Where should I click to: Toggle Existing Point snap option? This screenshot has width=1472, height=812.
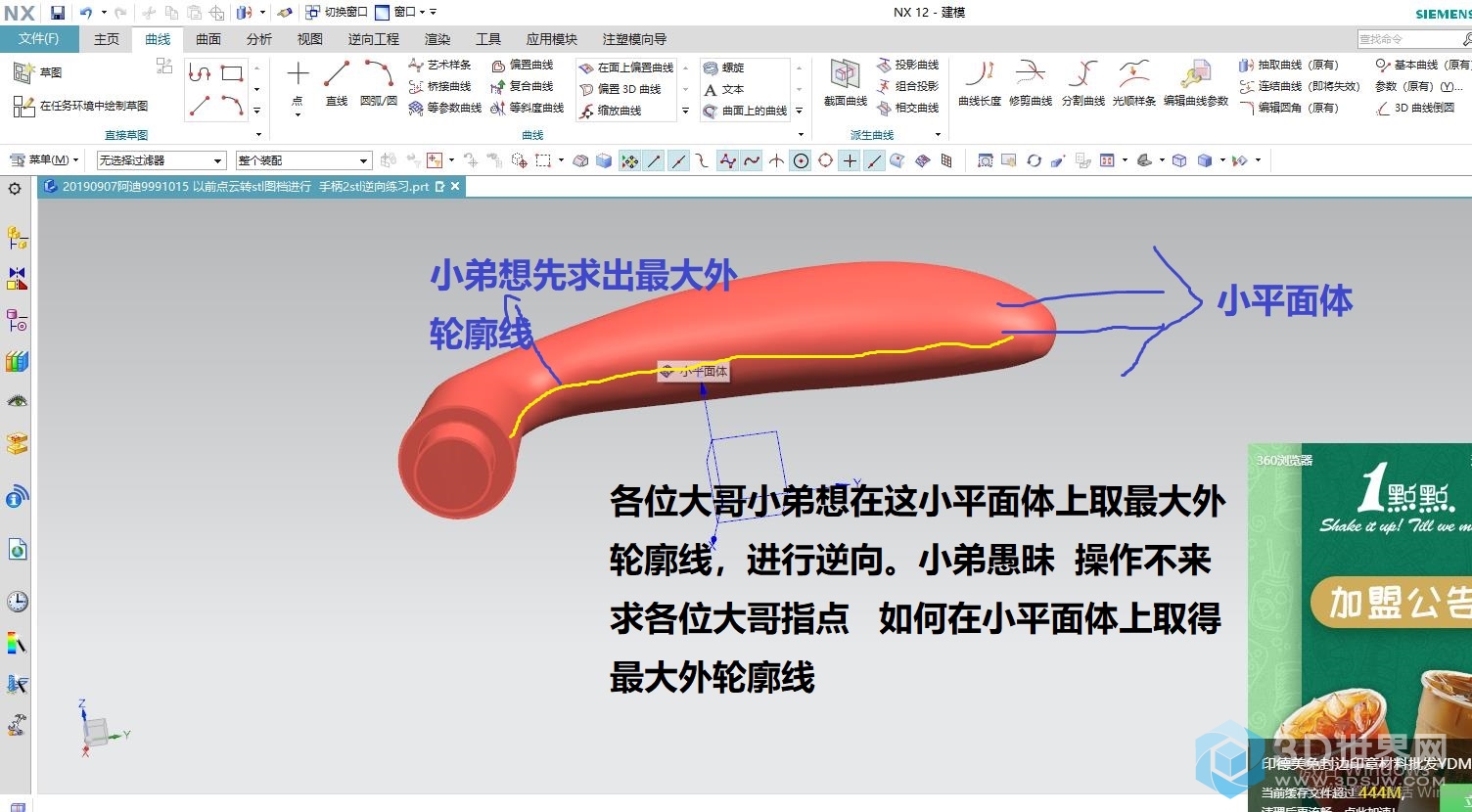pos(850,160)
